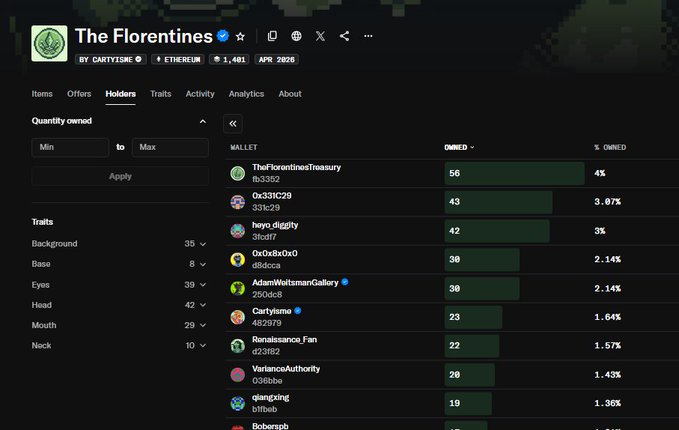Click Renaissance_Fan avatar icon
The width and height of the screenshot is (679, 430).
pos(238,346)
